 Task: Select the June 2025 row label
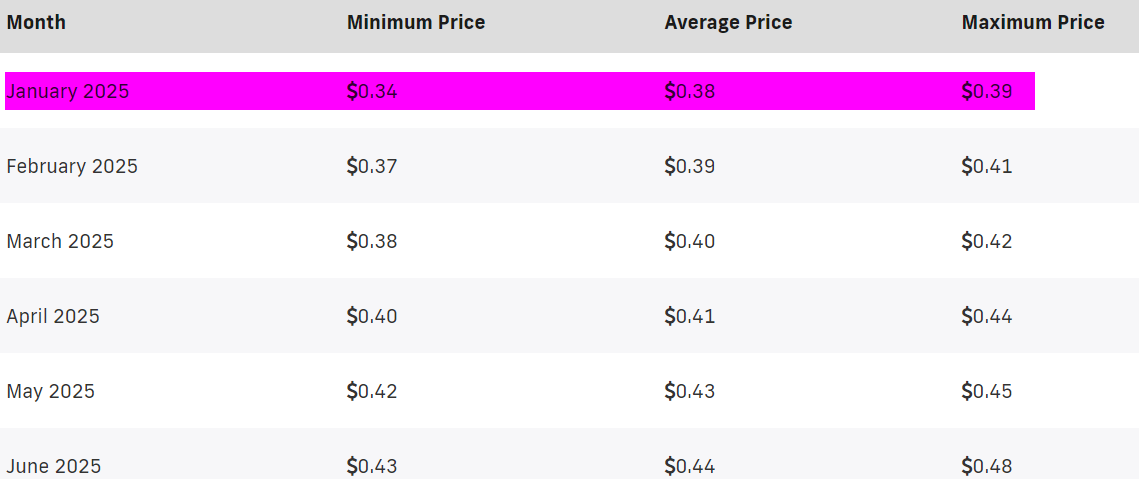(54, 466)
